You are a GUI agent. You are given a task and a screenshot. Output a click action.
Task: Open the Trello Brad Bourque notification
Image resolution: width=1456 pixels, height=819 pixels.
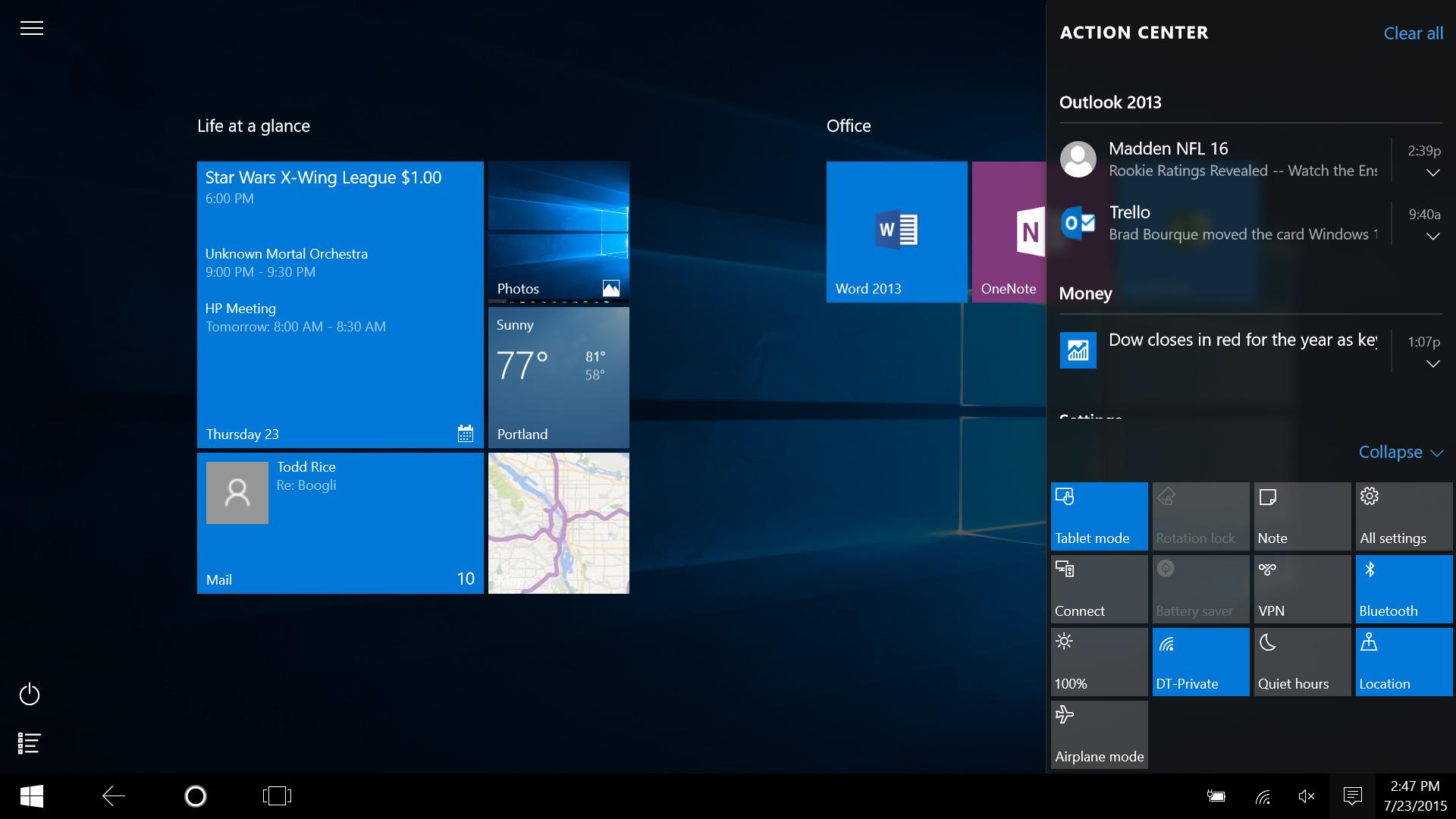pyautogui.click(x=1243, y=223)
